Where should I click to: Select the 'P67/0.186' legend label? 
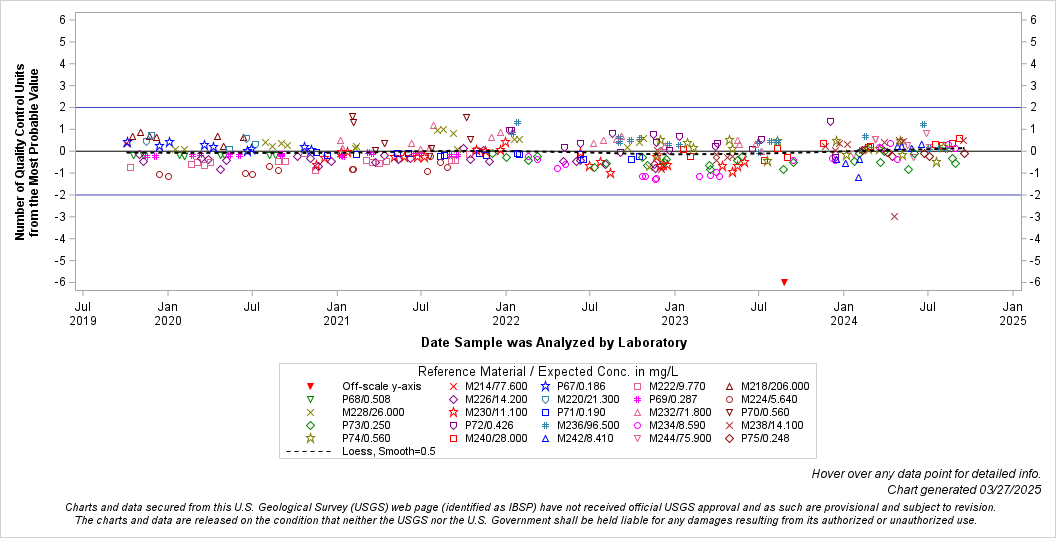pyautogui.click(x=581, y=386)
